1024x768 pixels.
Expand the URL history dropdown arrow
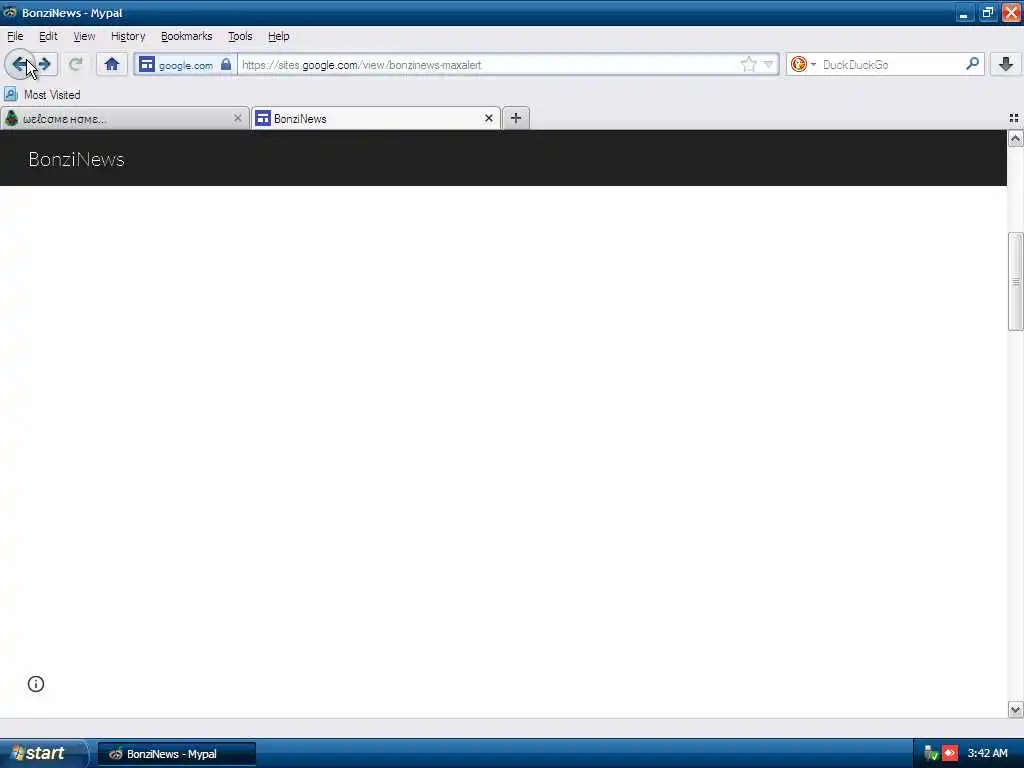point(769,64)
